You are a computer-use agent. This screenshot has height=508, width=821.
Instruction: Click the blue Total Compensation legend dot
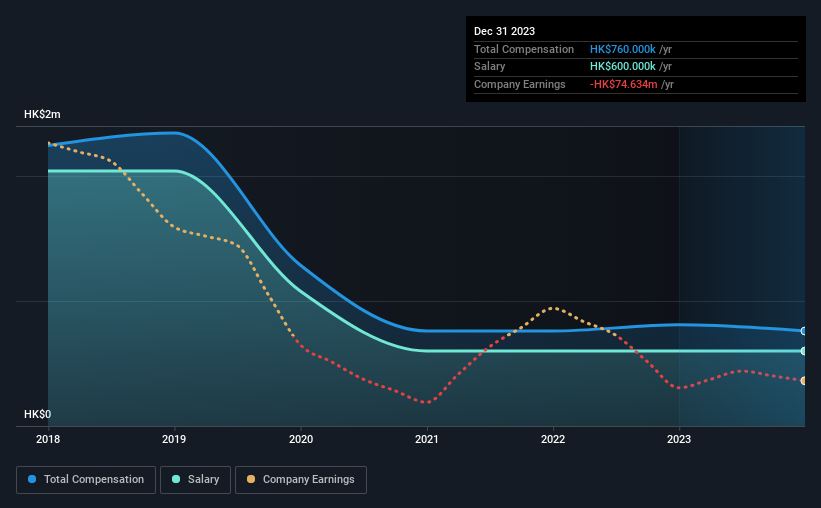(x=32, y=479)
